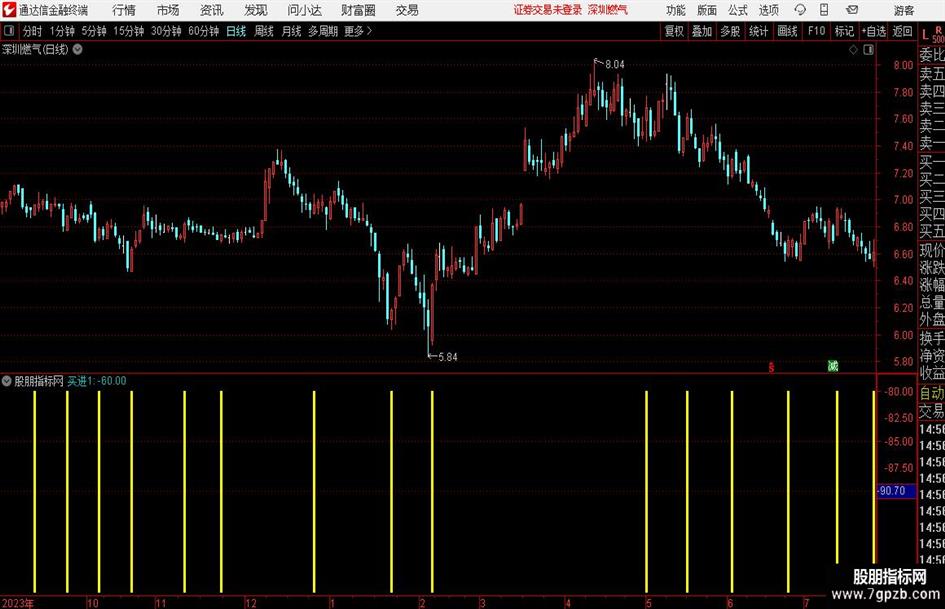Click the 通达信 red app logo
This screenshot has height=609, width=945.
pyautogui.click(x=9, y=10)
